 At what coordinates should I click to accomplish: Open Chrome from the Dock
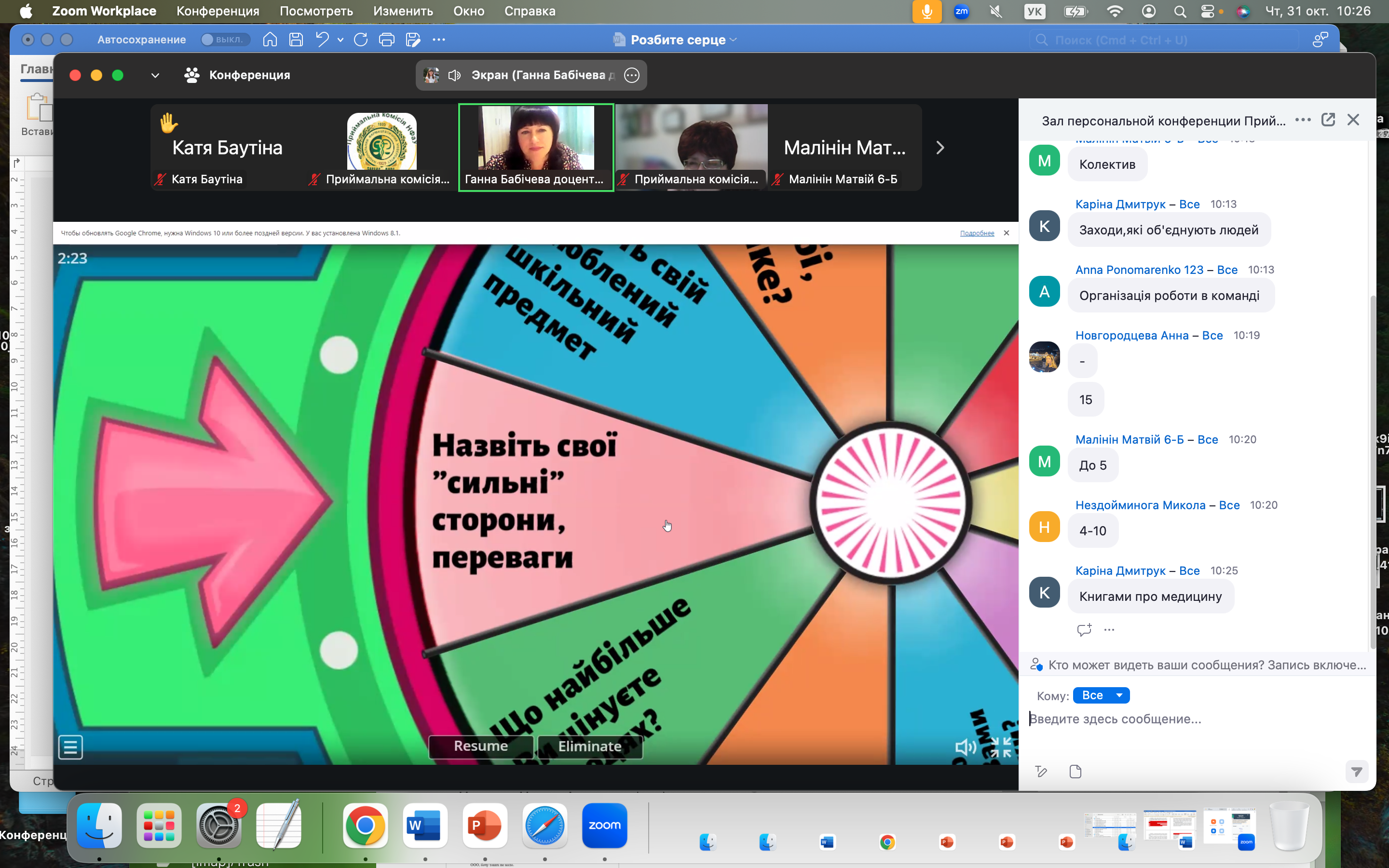pyautogui.click(x=365, y=826)
